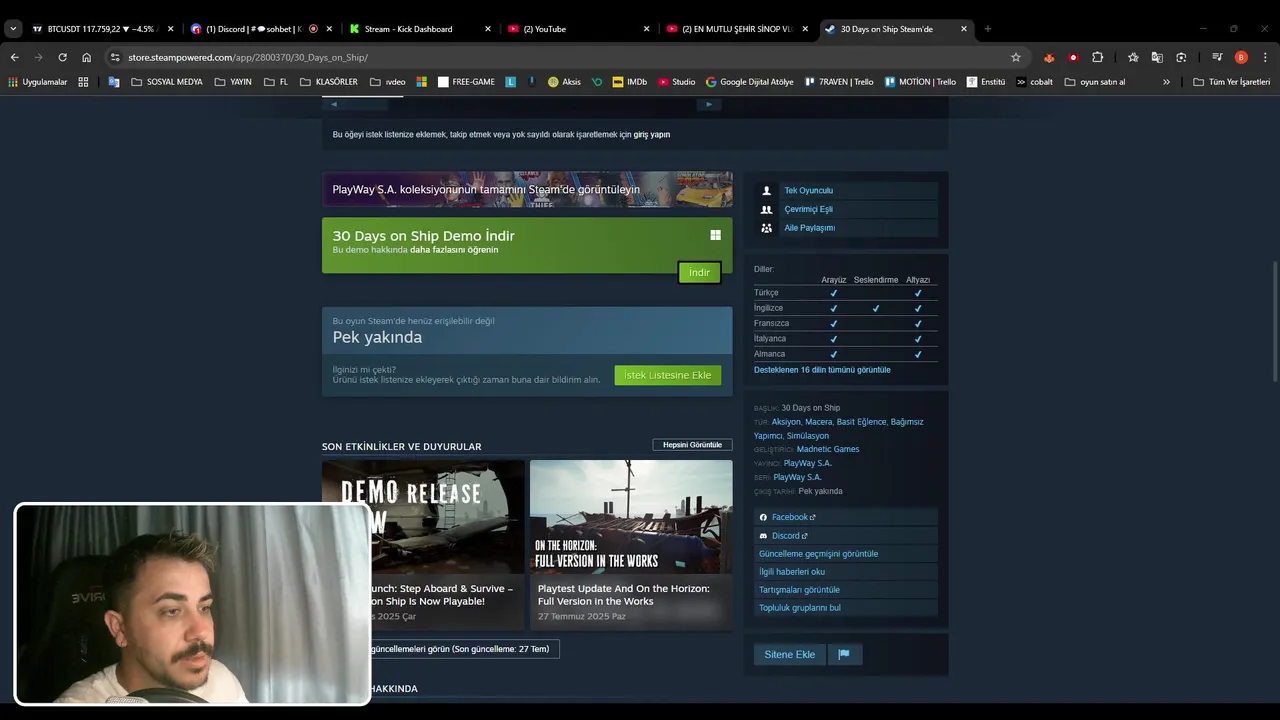1280x720 pixels.
Task: Open the 7RAVEN Trello bookmark
Action: coord(839,82)
